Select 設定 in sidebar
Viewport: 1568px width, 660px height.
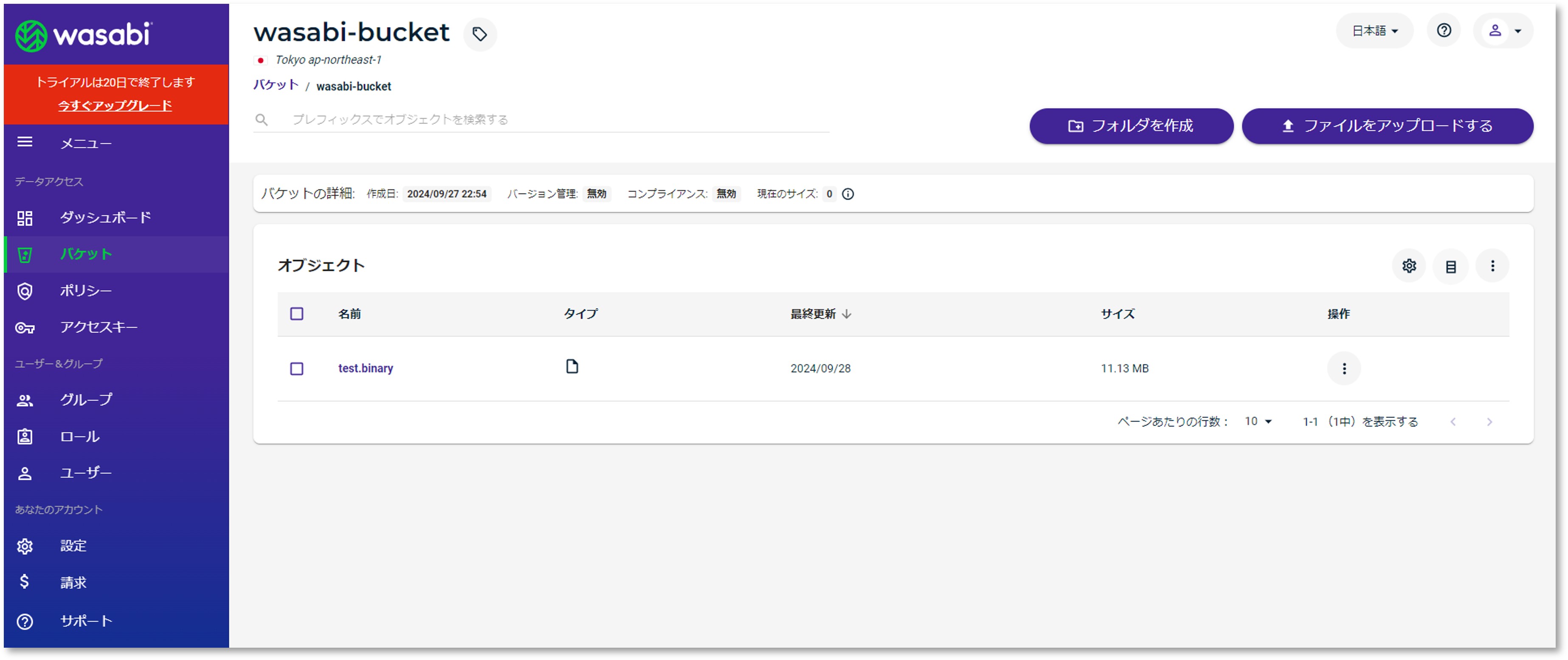[73, 546]
